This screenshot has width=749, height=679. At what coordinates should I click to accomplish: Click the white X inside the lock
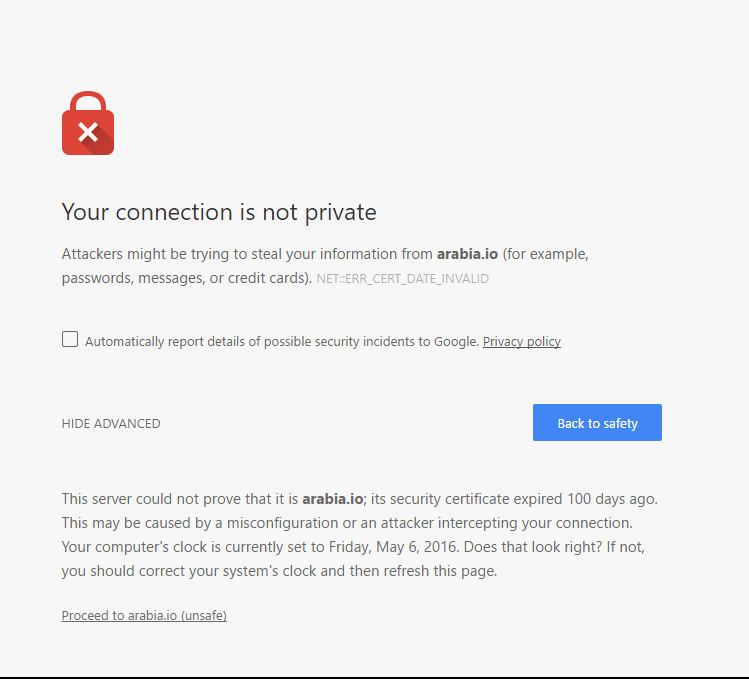[x=88, y=131]
